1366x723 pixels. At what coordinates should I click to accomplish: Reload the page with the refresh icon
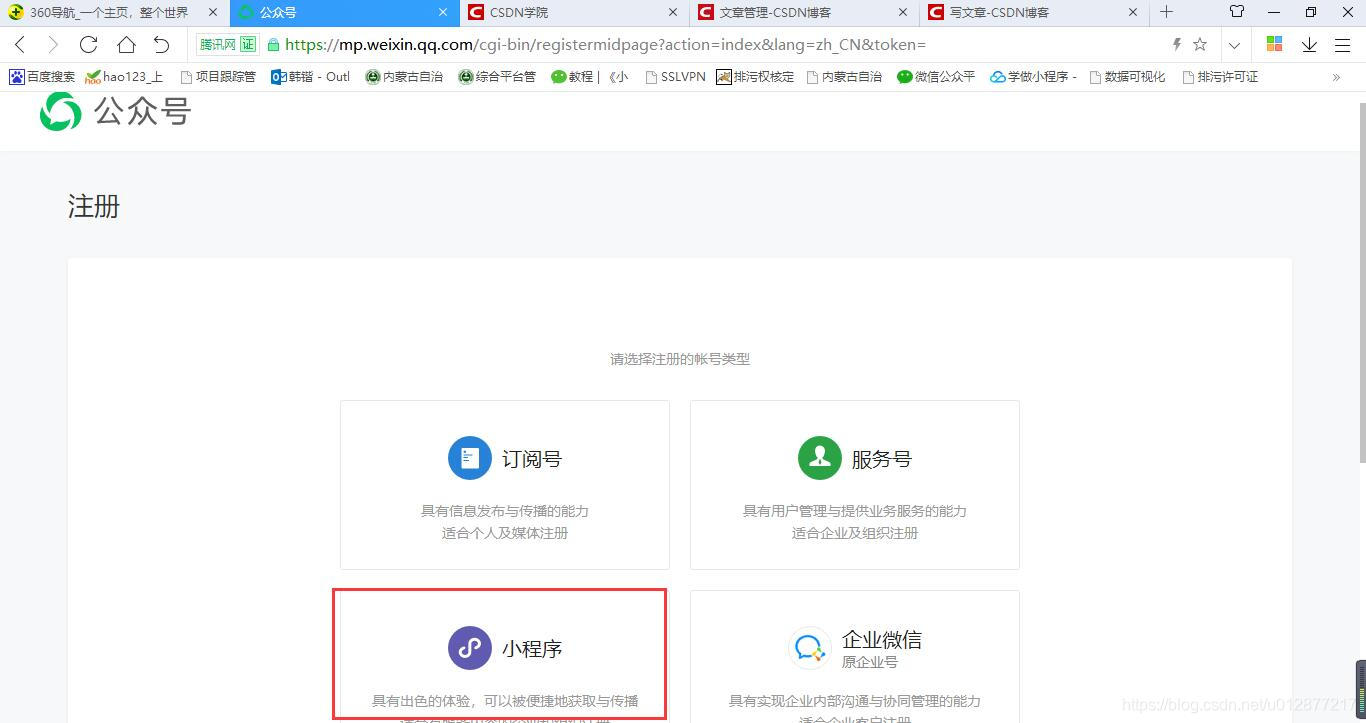88,45
